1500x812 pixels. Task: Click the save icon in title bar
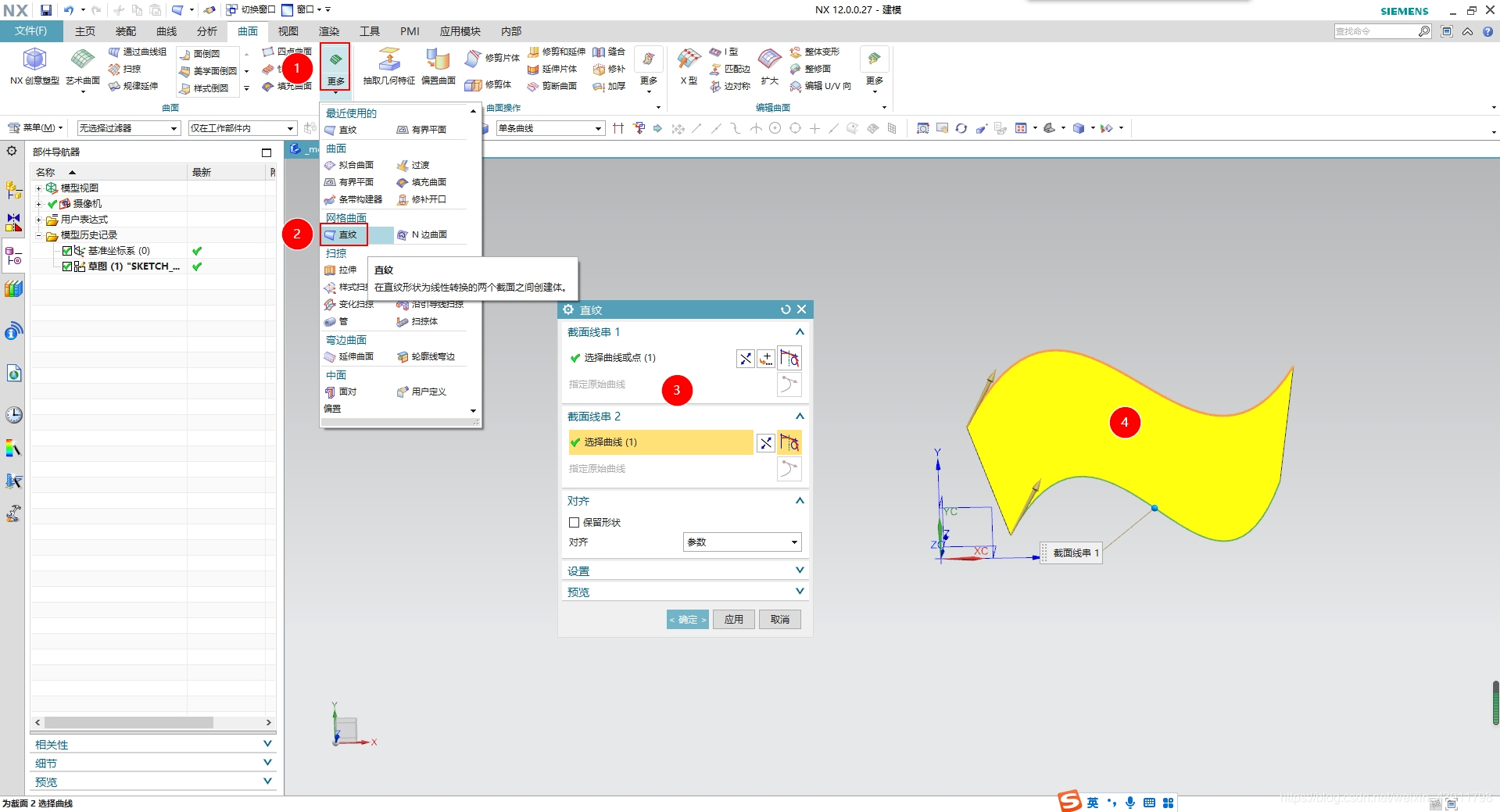46,10
